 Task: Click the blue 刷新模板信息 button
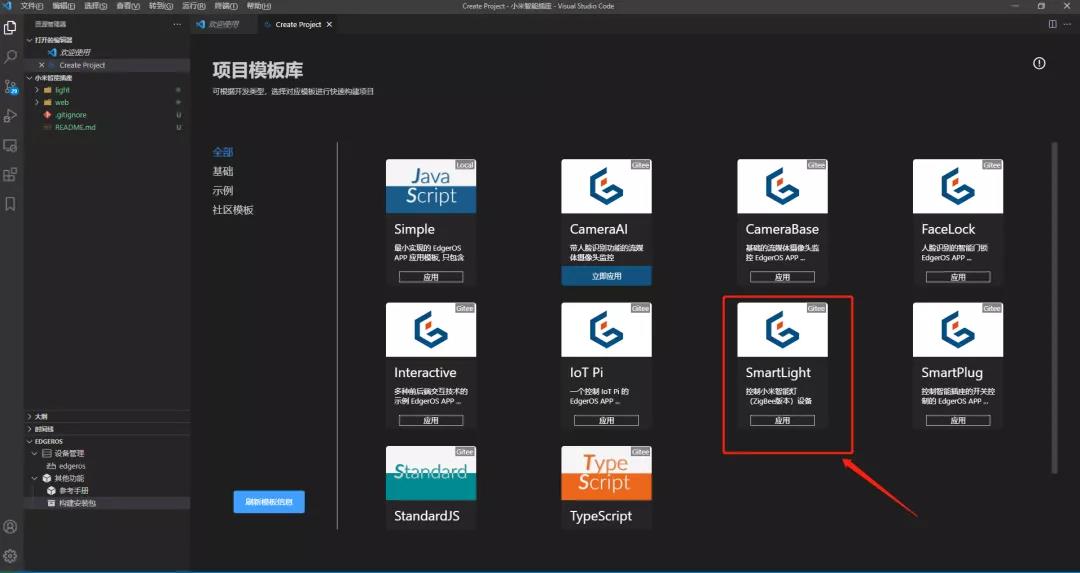(x=269, y=502)
